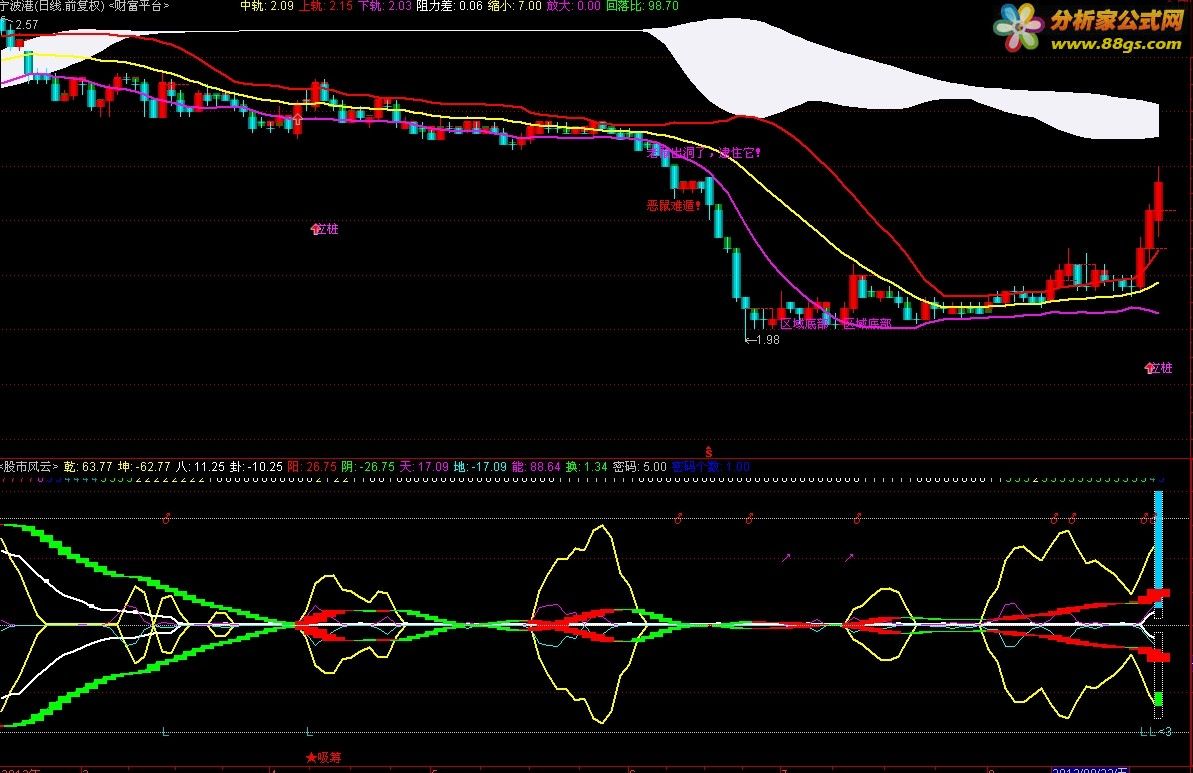Click the 坤: -62.77 value

[x=144, y=466]
